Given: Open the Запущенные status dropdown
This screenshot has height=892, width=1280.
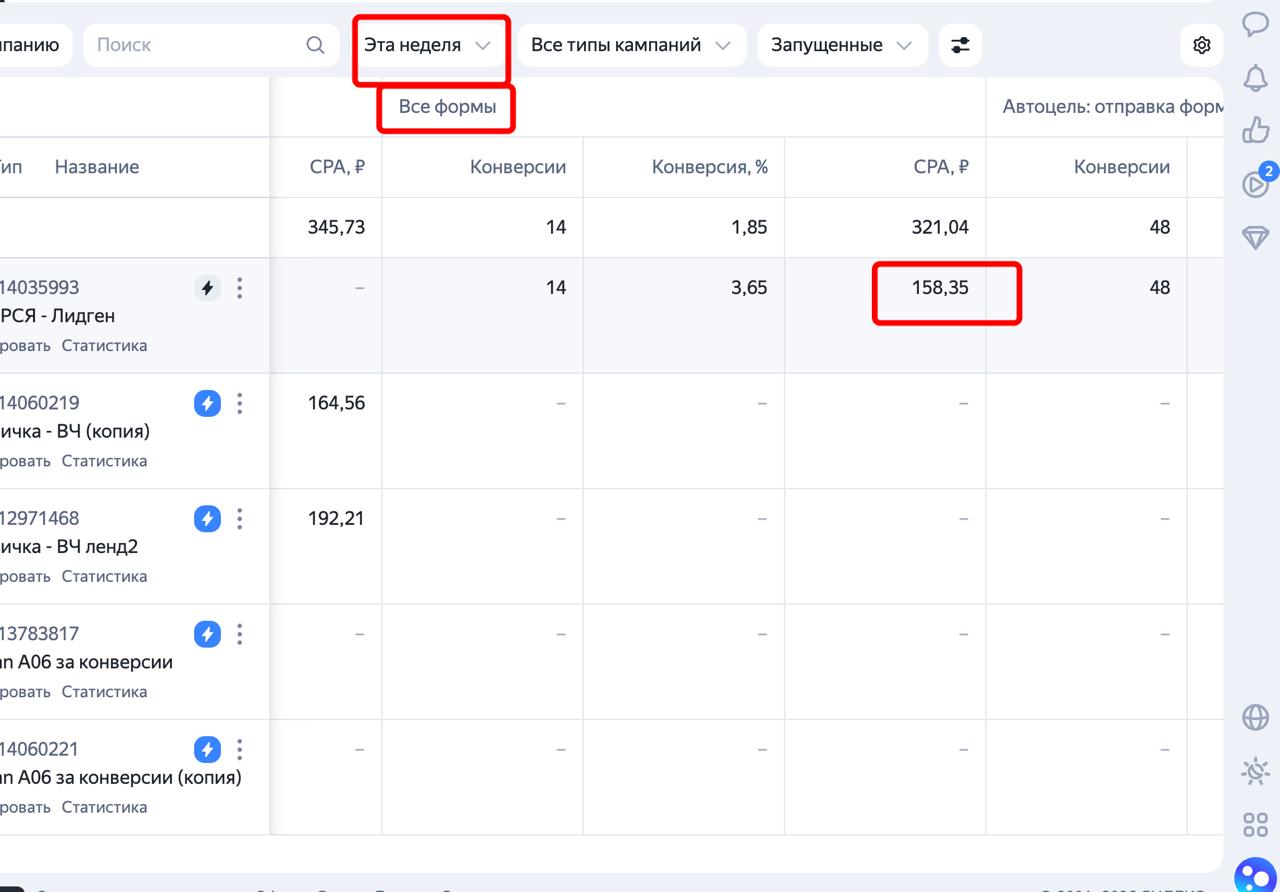Looking at the screenshot, I should pyautogui.click(x=842, y=45).
